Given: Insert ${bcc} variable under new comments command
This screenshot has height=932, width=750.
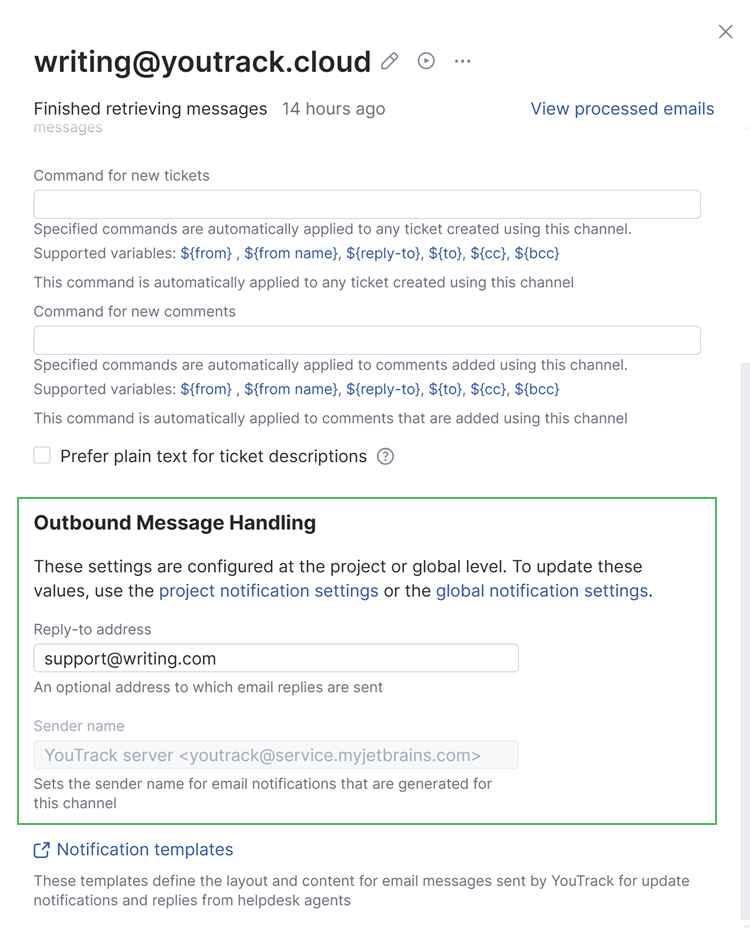Looking at the screenshot, I should pos(537,390).
